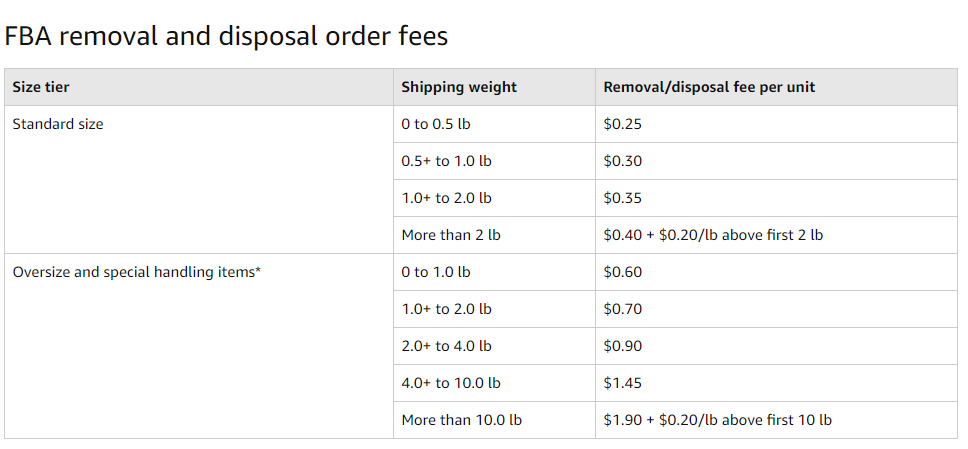Select the 2.0+ to 4.0 lb cell
The height and width of the screenshot is (449, 968).
coord(494,346)
